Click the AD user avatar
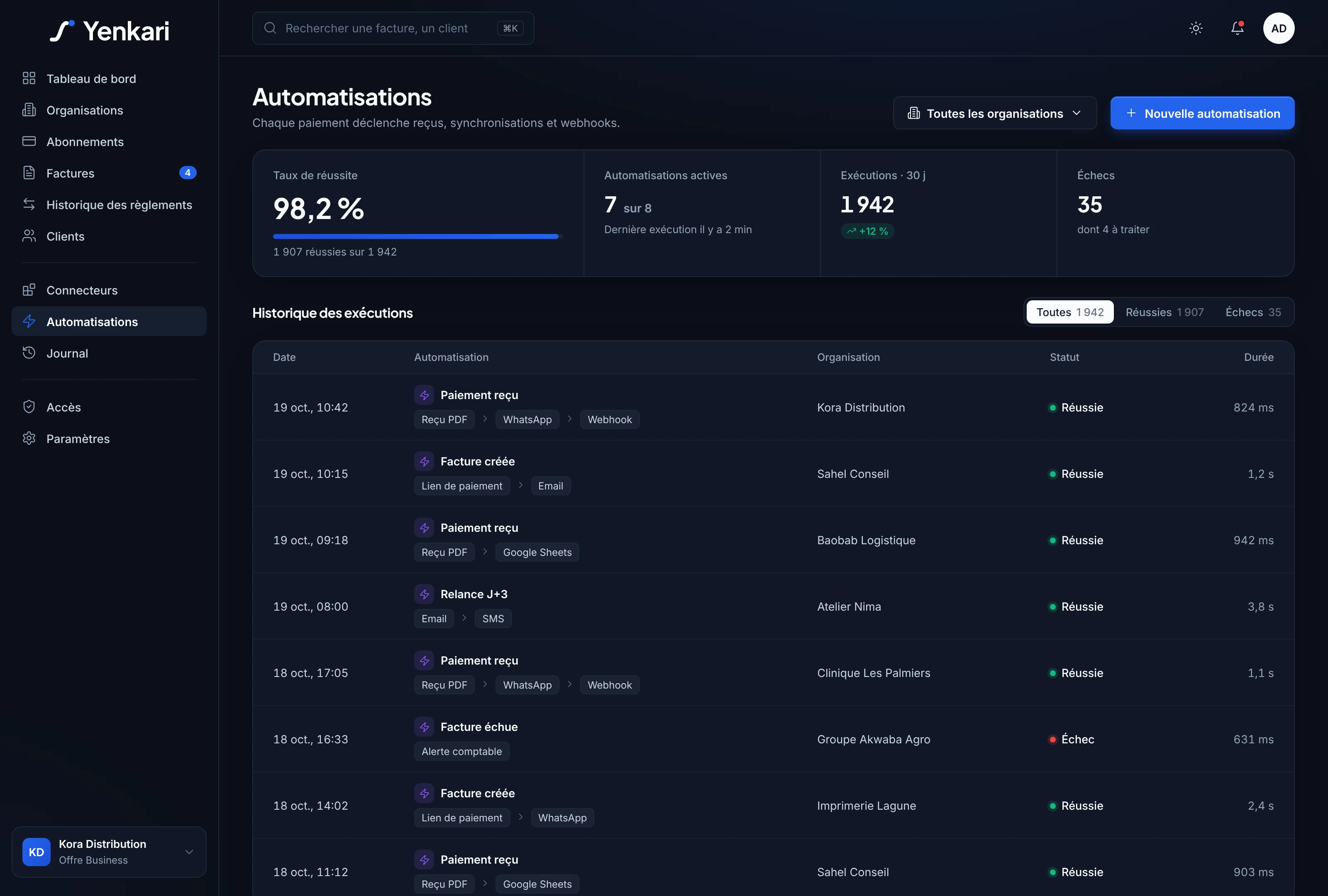 [1278, 28]
